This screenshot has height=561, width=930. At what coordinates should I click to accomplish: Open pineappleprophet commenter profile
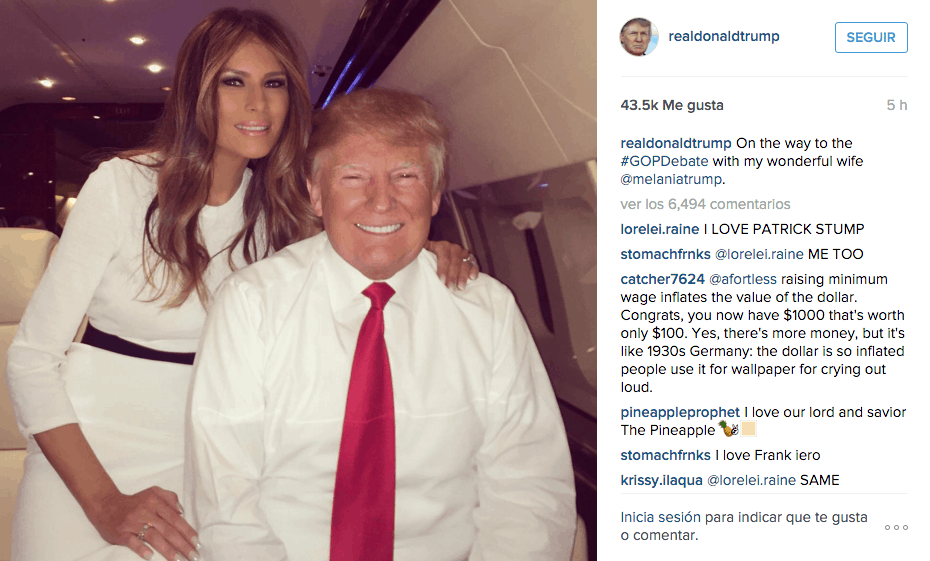click(680, 412)
